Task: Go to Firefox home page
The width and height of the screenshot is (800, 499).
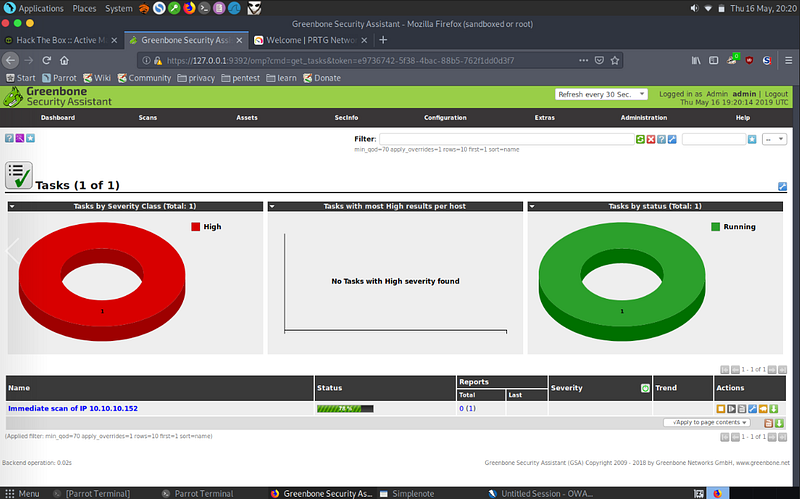Action: click(x=64, y=60)
